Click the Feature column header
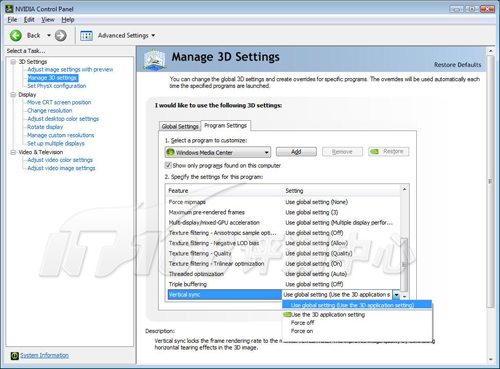Screen dimensions: 500x369 click(224, 191)
